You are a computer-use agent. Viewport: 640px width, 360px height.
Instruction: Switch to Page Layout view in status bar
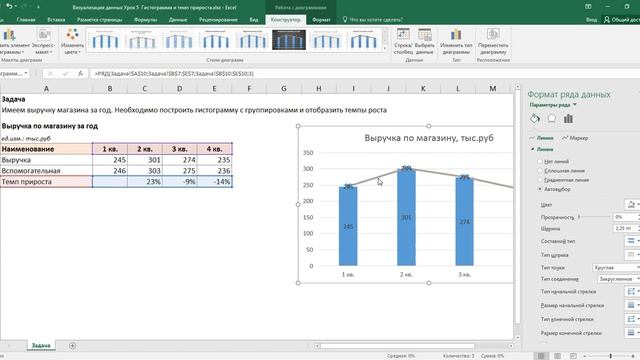tap(557, 356)
